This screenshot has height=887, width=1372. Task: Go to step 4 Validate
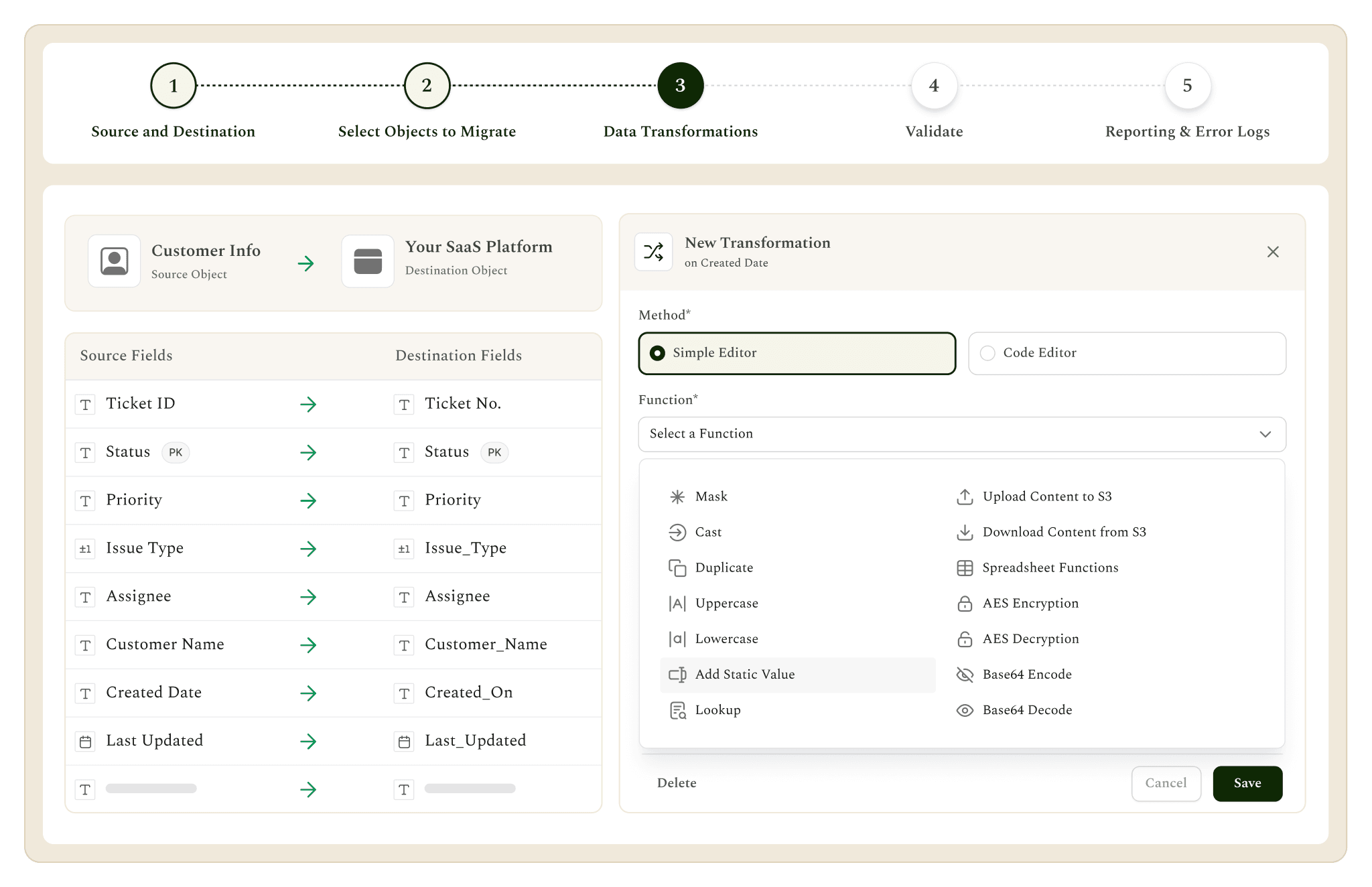tap(934, 86)
